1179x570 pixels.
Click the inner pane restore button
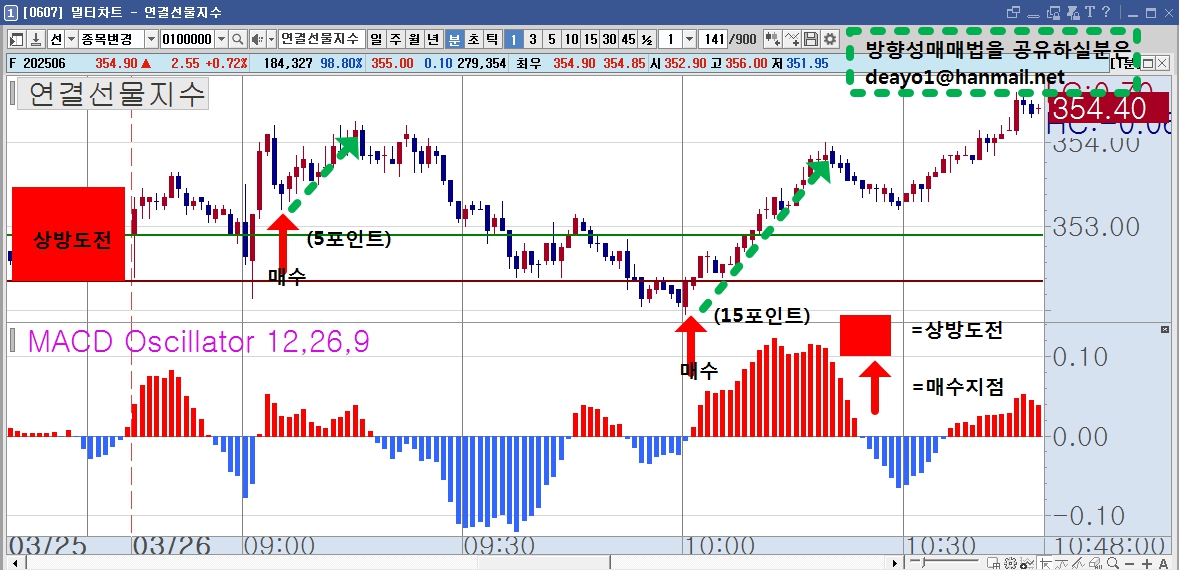coord(1147,63)
